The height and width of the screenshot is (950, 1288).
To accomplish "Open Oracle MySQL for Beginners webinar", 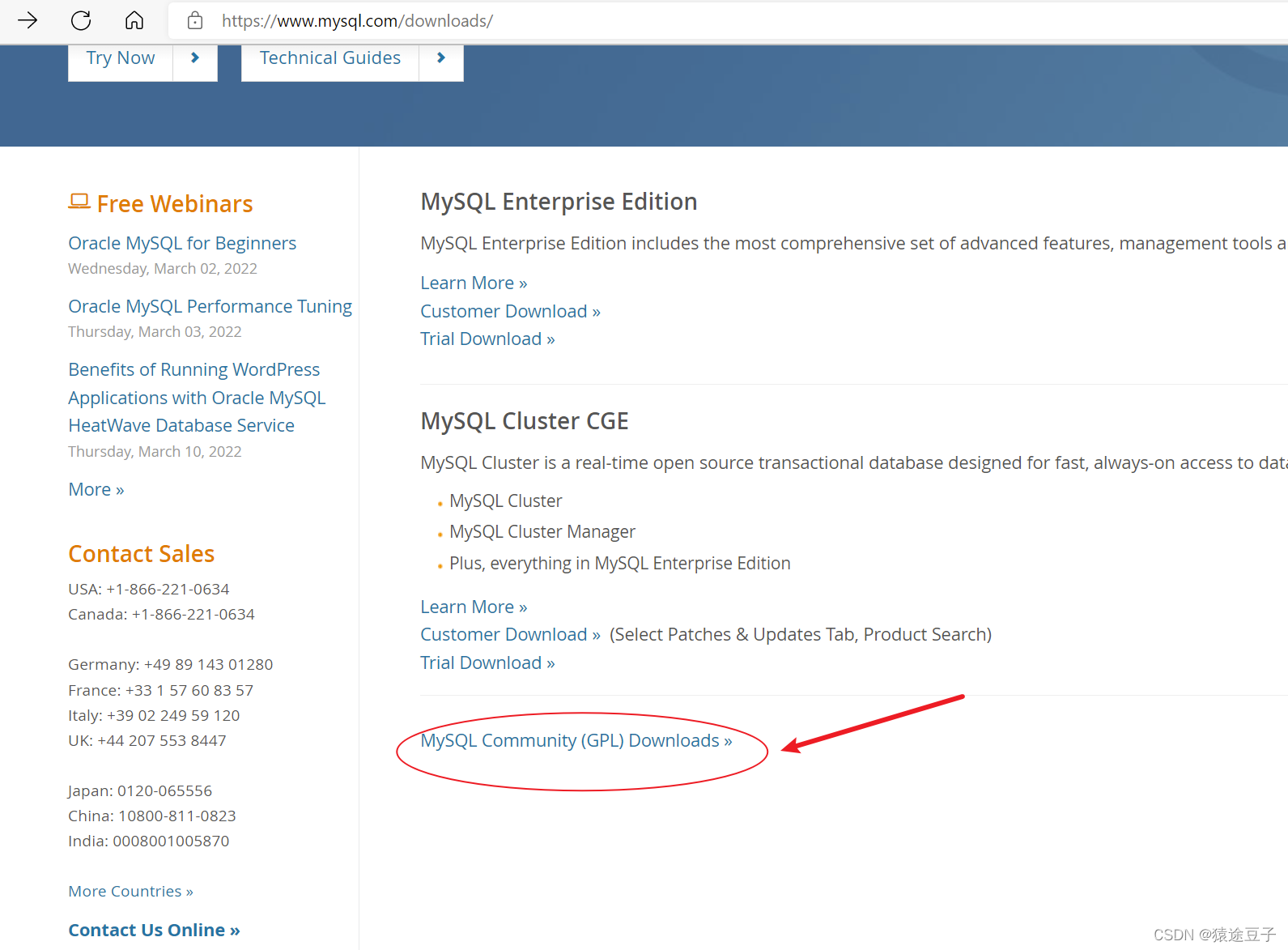I will click(182, 243).
